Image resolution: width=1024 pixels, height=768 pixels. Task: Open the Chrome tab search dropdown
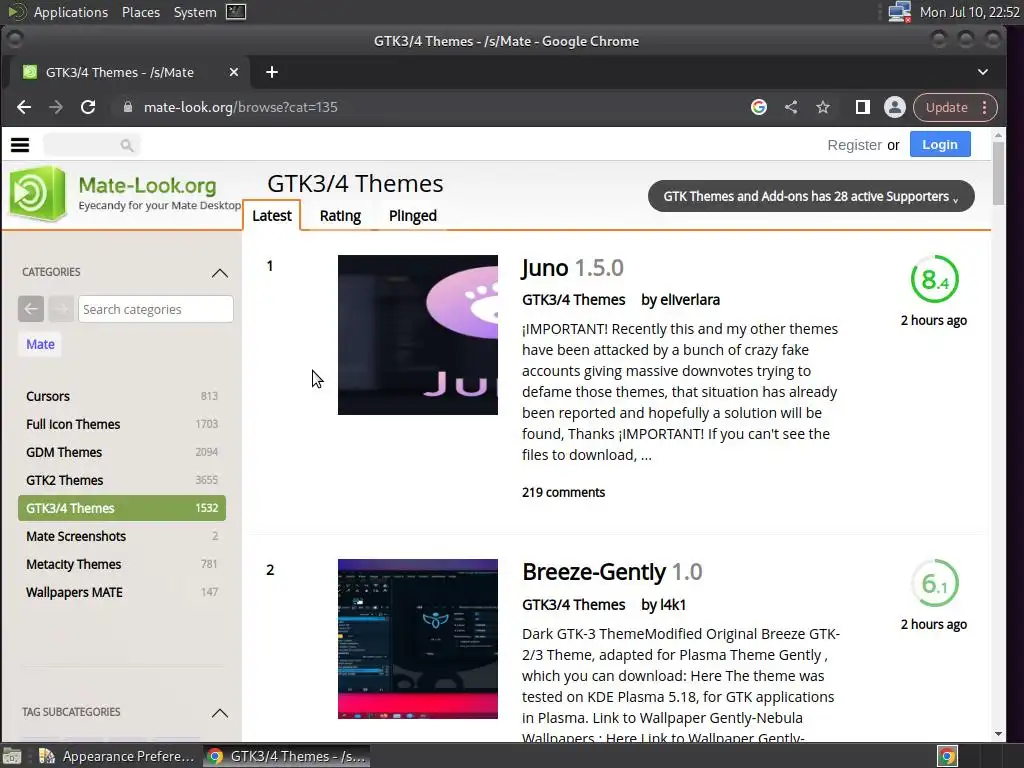pos(983,72)
